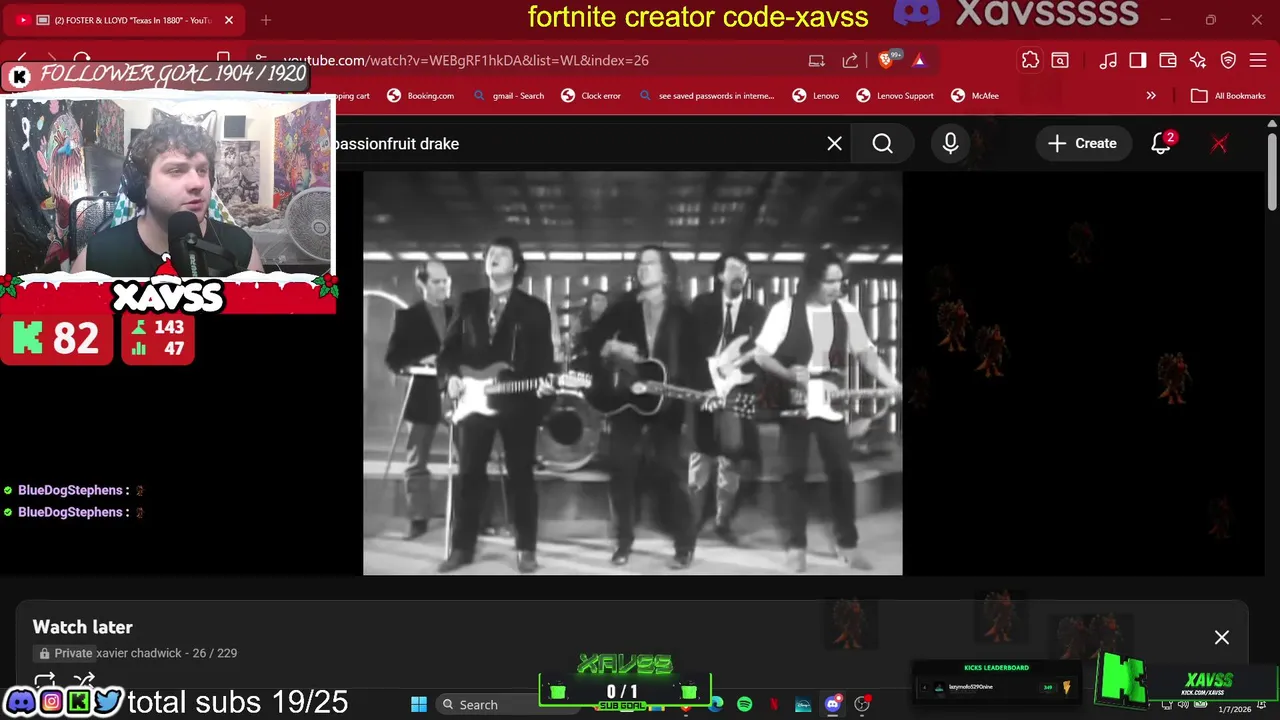This screenshot has width=1280, height=720.
Task: Open the tab search icon in toolbar
Action: [1060, 61]
